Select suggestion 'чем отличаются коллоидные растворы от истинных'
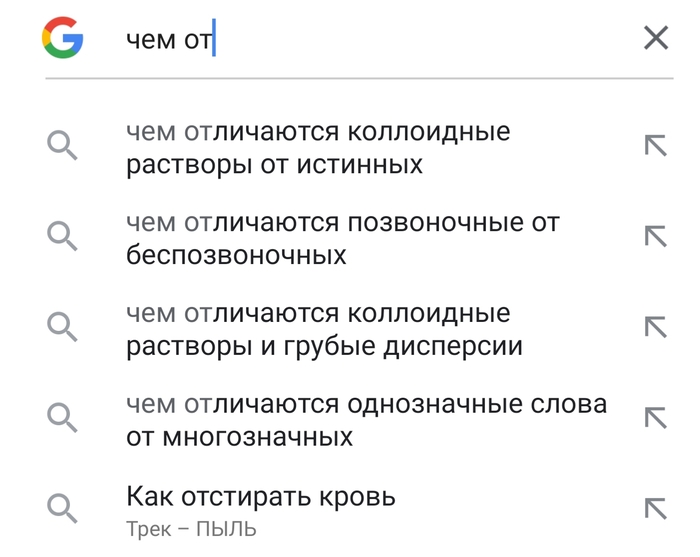This screenshot has height=557, width=700. 318,147
